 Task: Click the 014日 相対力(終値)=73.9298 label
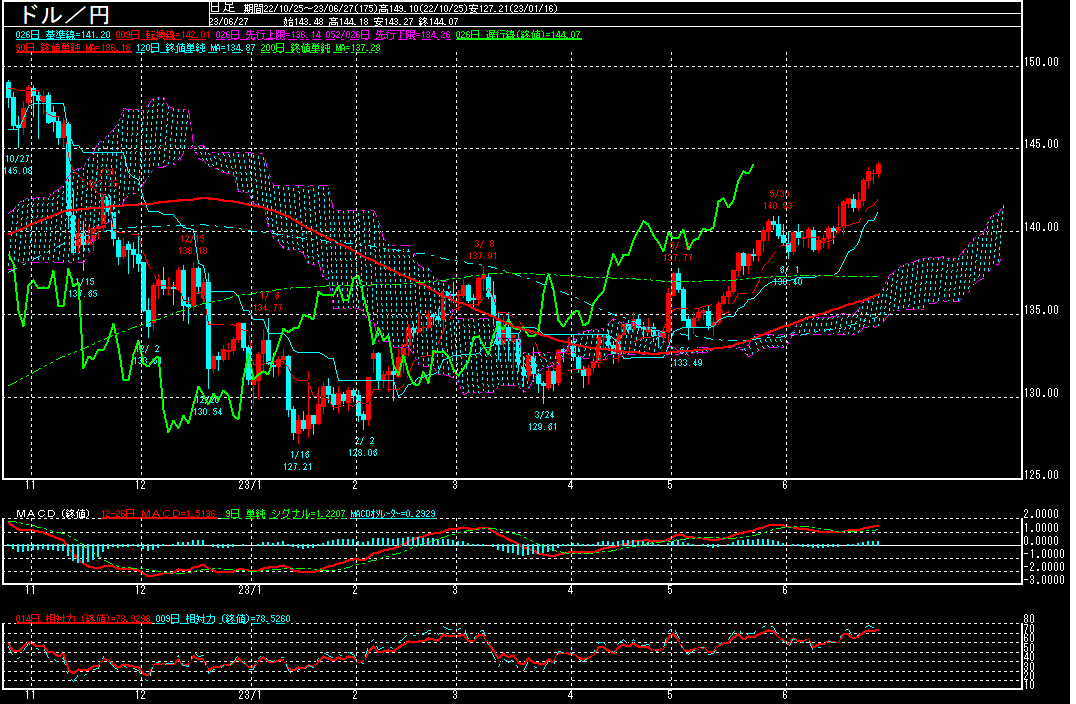[83, 619]
